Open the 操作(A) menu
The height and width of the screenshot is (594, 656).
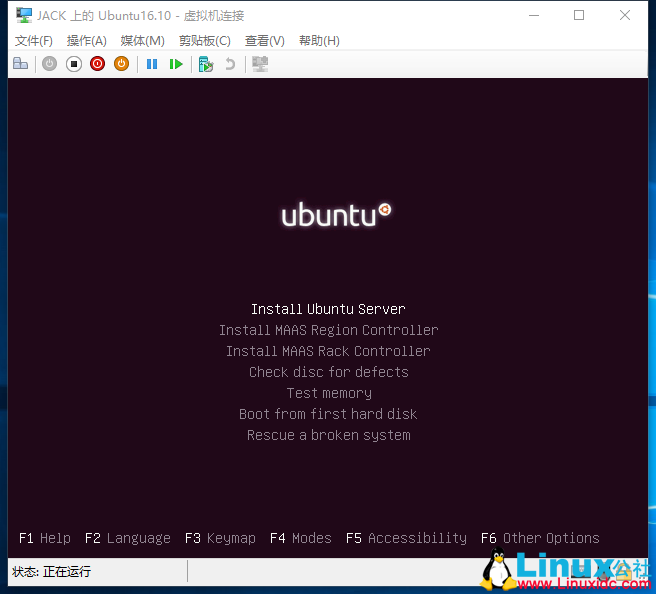[x=87, y=41]
